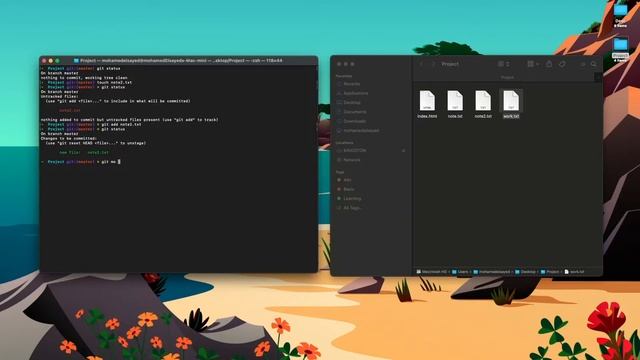640x360 pixels.
Task: Click the green 'new file: note2.txt' line
Action: pos(84,152)
